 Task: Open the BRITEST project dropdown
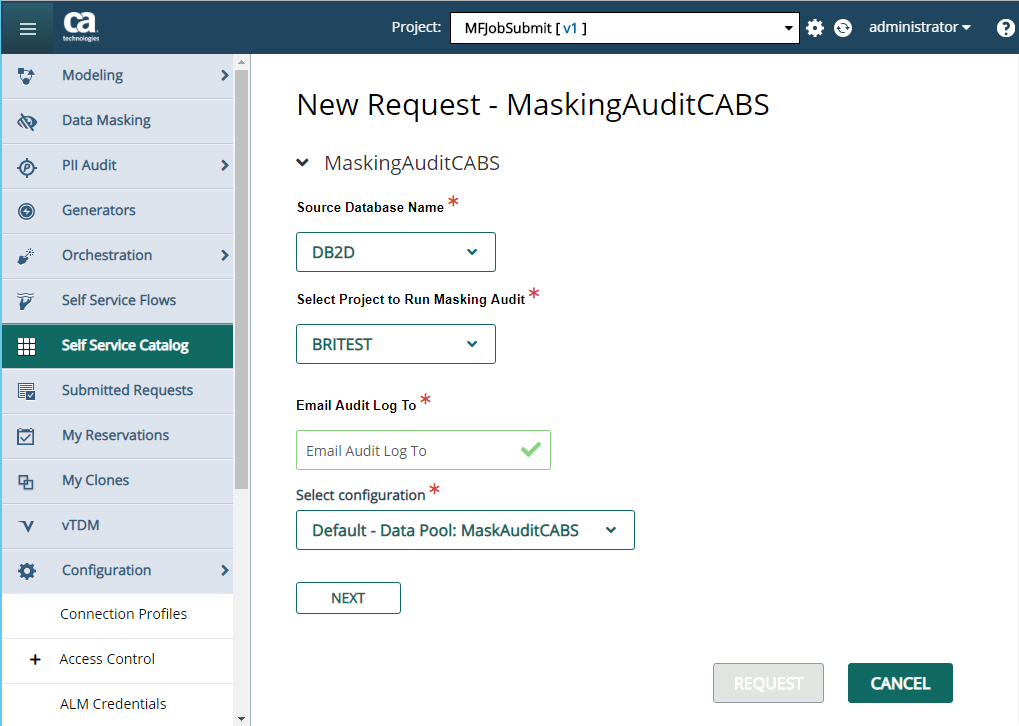395,343
